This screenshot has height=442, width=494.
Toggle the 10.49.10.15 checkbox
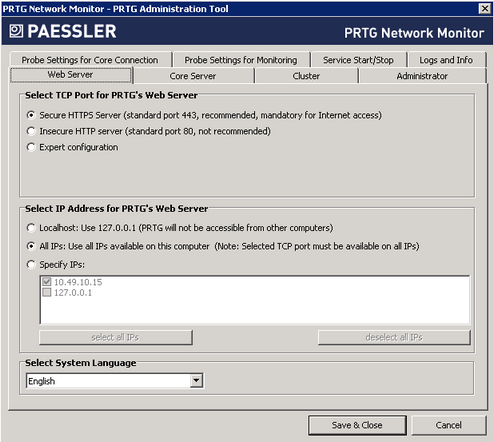pyautogui.click(x=47, y=282)
